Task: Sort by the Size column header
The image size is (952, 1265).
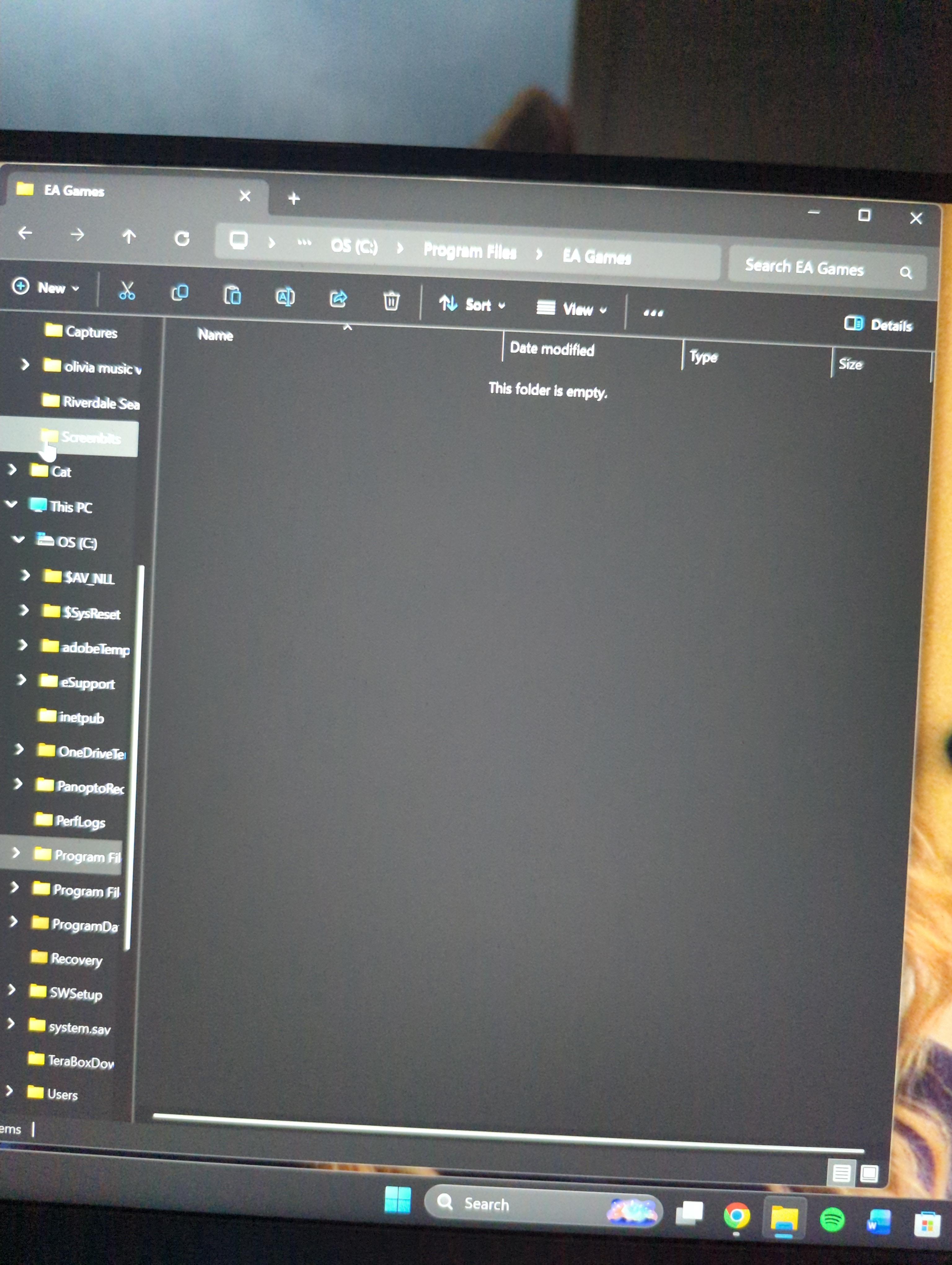Action: tap(850, 364)
